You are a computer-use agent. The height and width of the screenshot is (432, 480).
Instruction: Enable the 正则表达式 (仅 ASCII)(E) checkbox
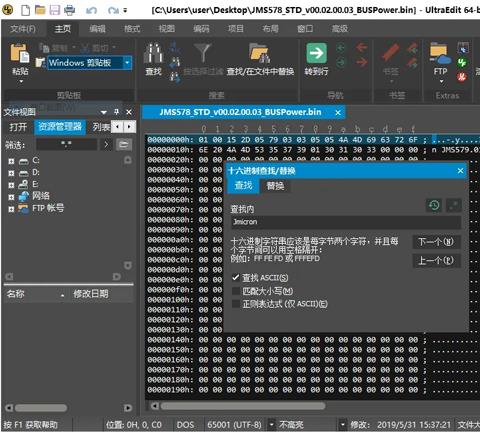coord(236,304)
